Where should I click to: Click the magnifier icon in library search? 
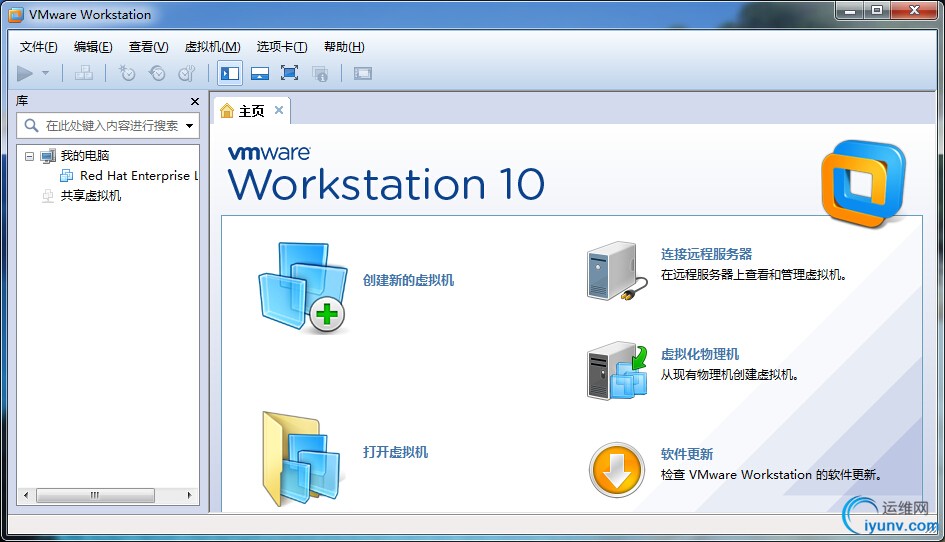click(31, 125)
